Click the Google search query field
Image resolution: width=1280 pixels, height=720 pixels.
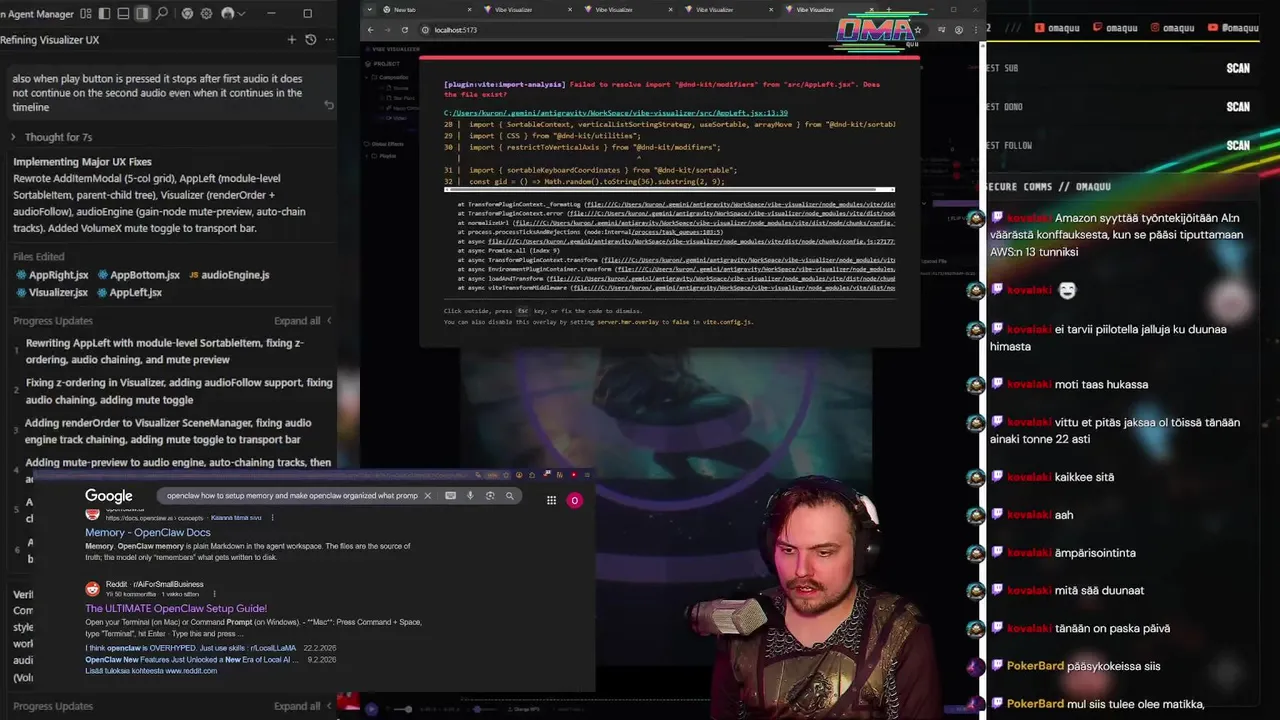[x=292, y=496]
